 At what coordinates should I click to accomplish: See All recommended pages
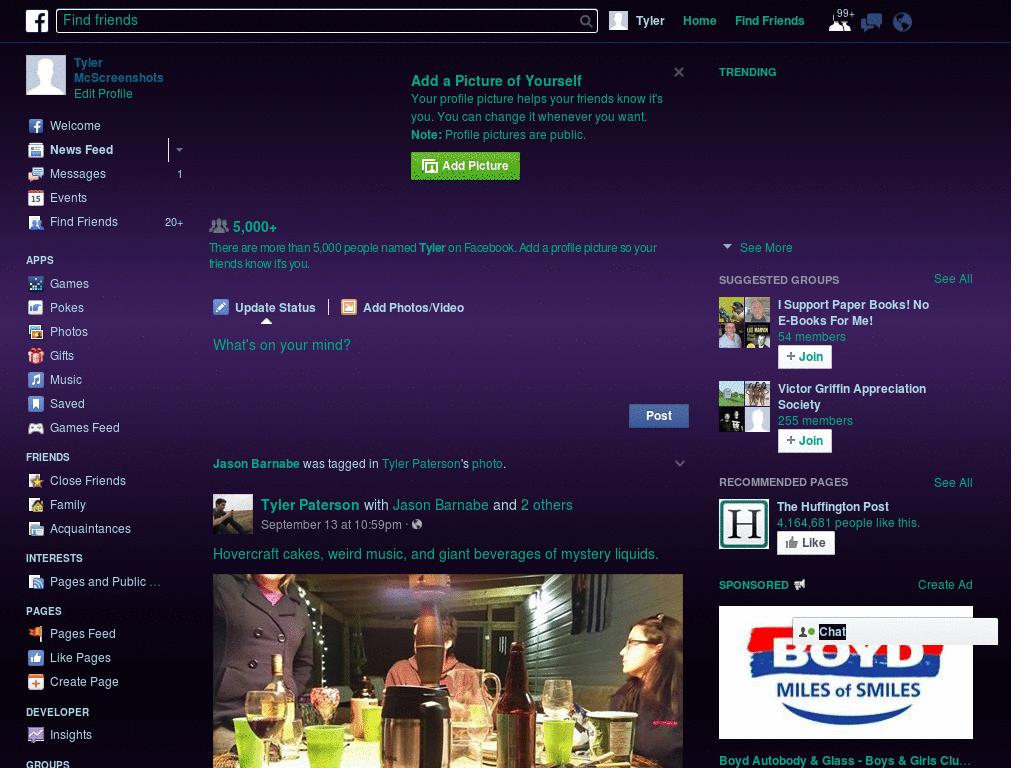[x=953, y=483]
